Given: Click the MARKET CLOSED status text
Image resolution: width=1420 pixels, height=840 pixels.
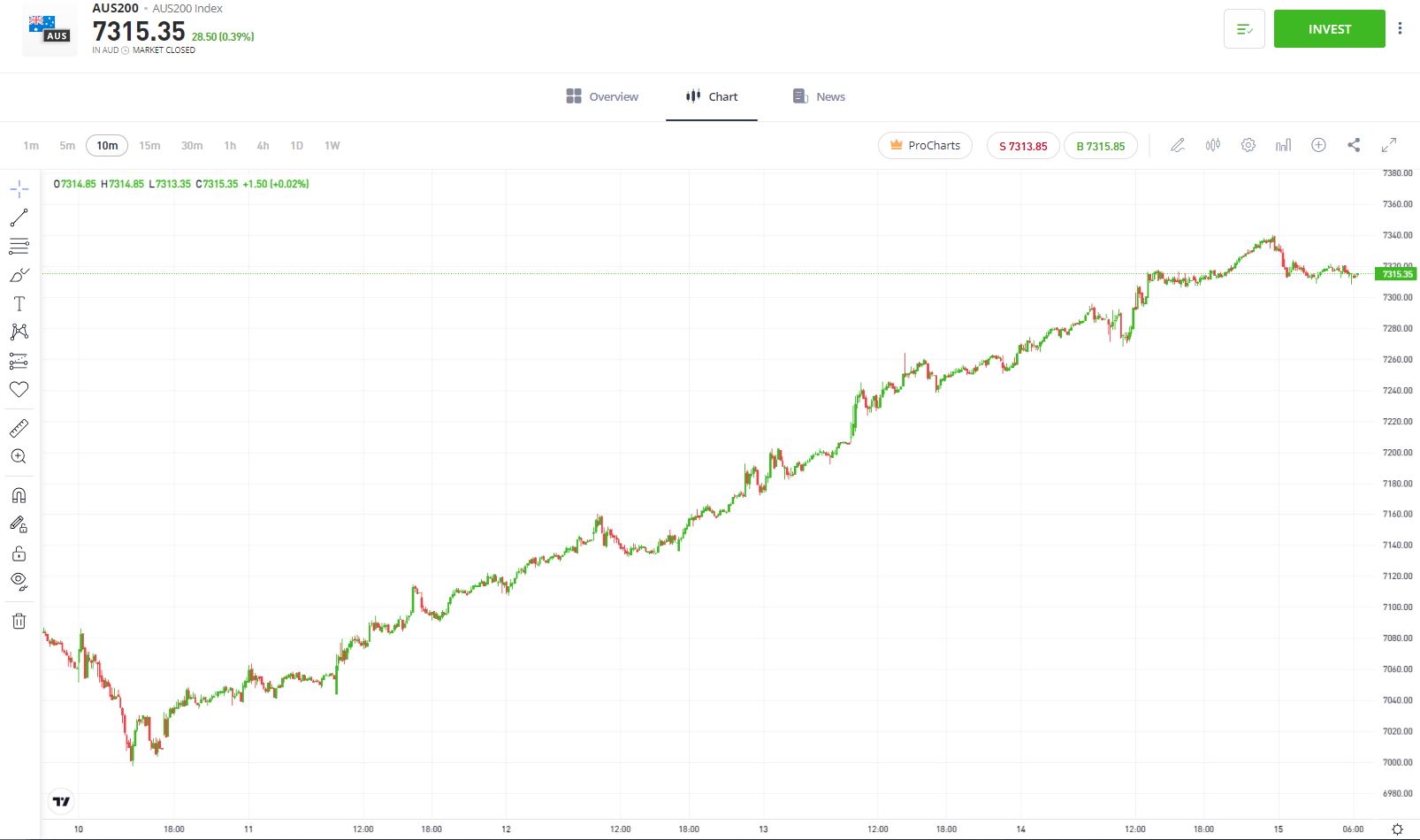Looking at the screenshot, I should tap(164, 50).
